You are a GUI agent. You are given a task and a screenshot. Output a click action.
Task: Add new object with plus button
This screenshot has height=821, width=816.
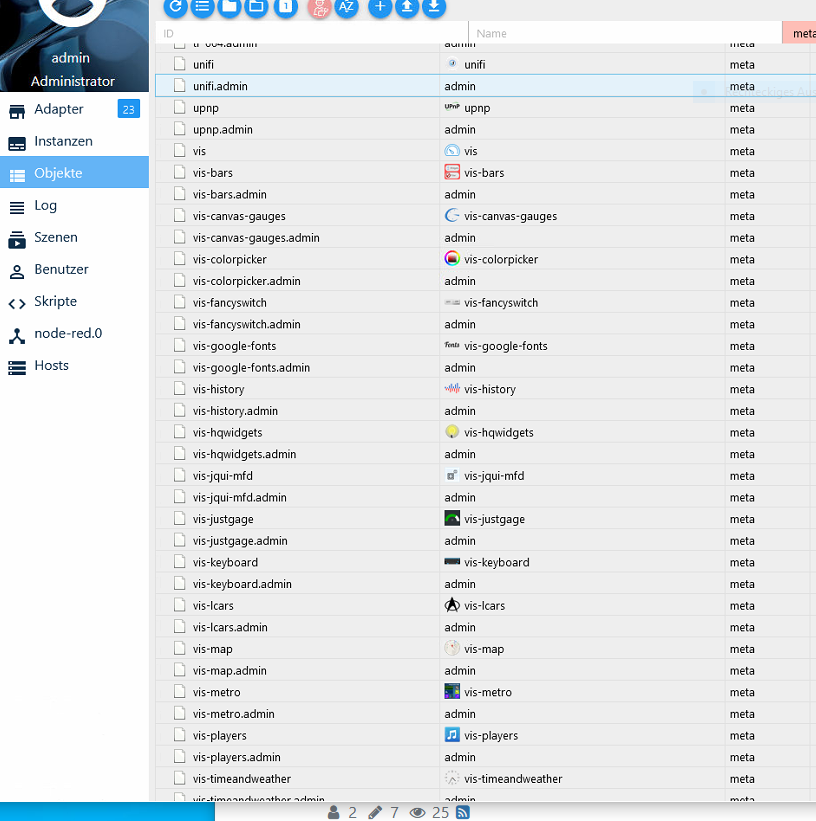coord(380,7)
